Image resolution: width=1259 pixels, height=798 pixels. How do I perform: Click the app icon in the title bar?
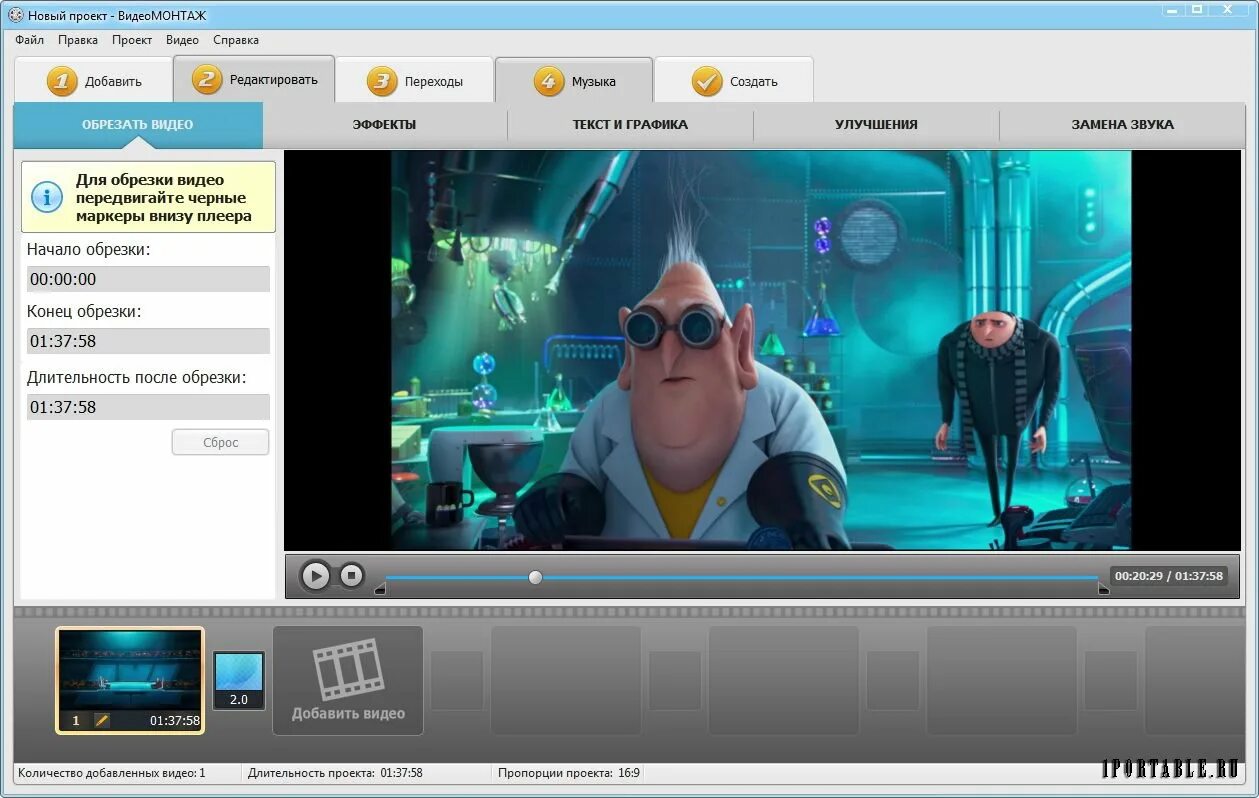click(15, 16)
